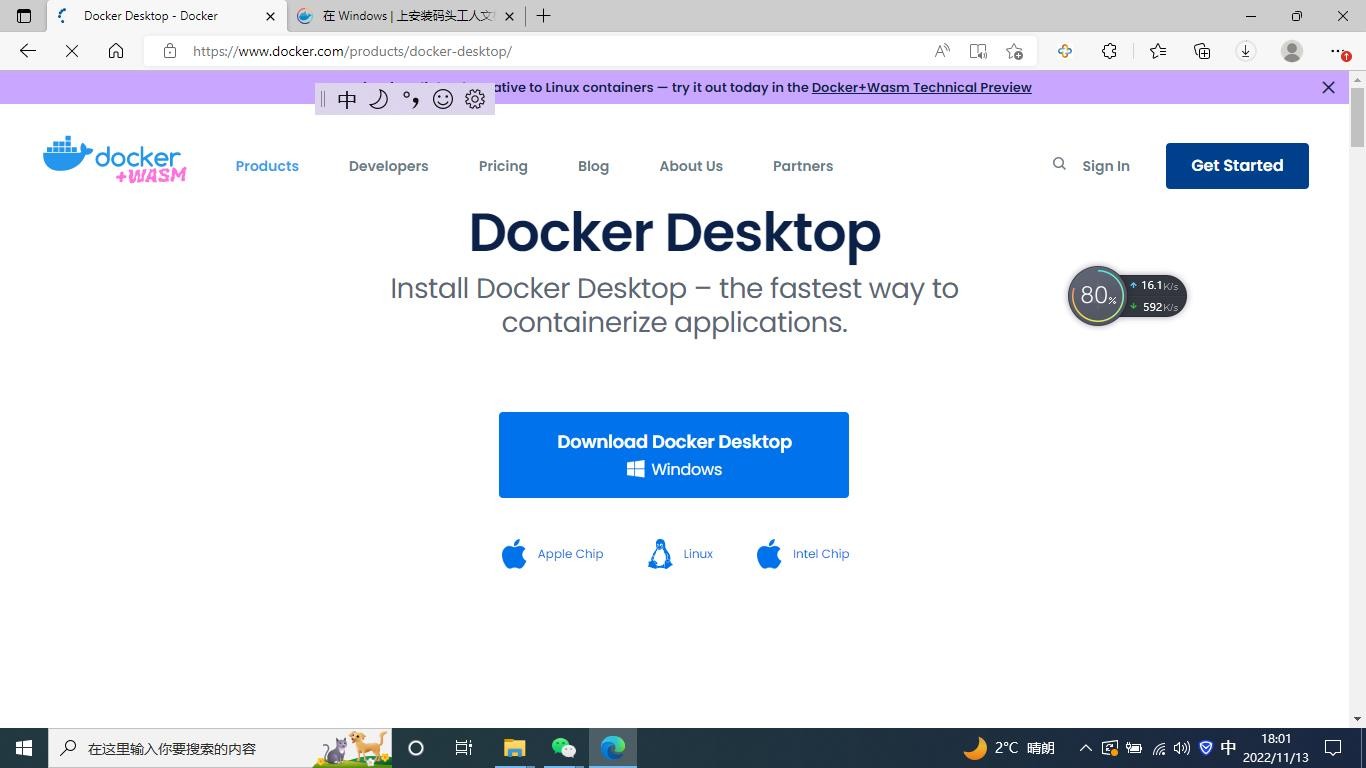Open WeChat from taskbar
The image size is (1366, 768).
564,748
